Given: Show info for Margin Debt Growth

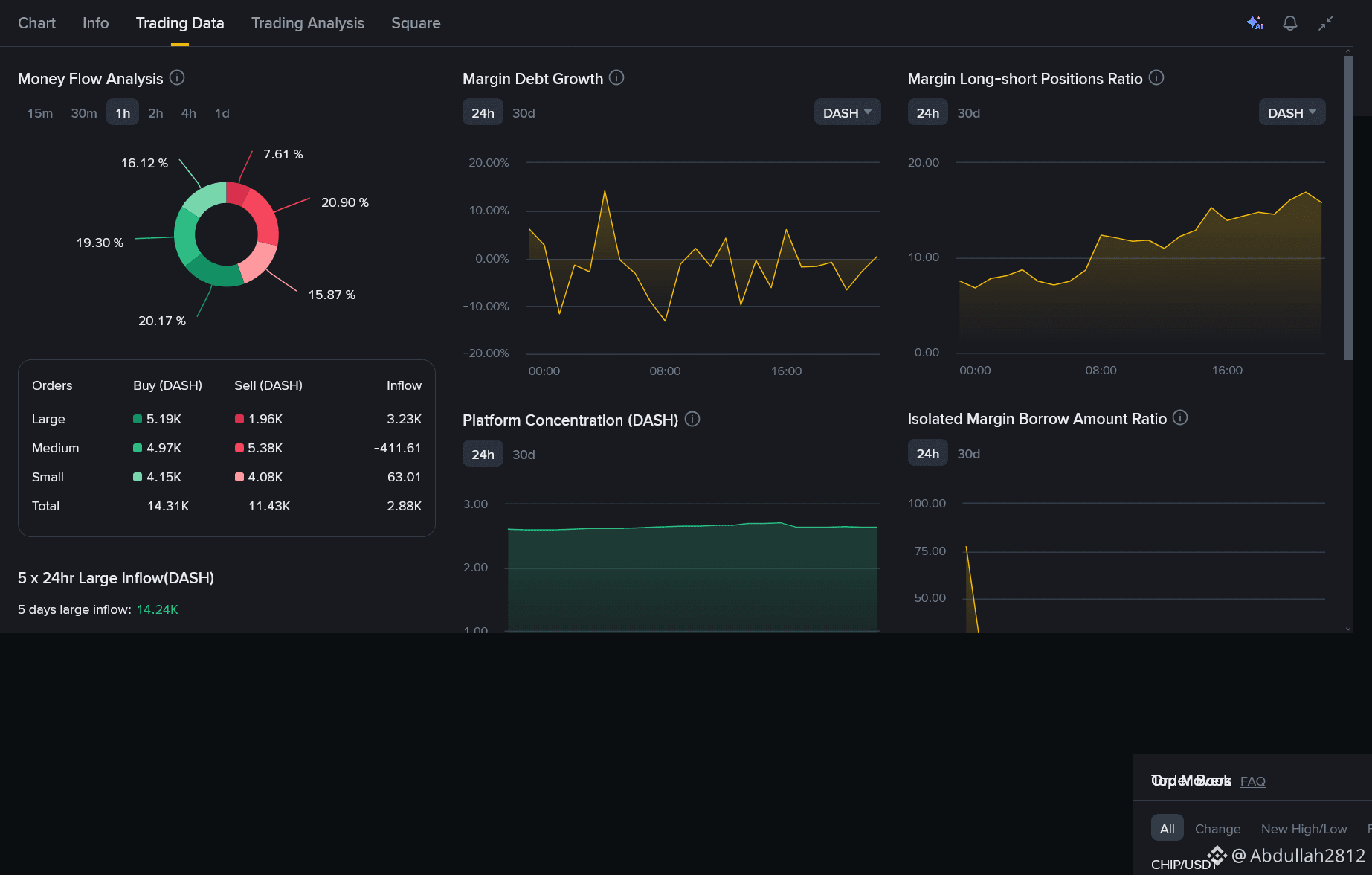Looking at the screenshot, I should (616, 77).
